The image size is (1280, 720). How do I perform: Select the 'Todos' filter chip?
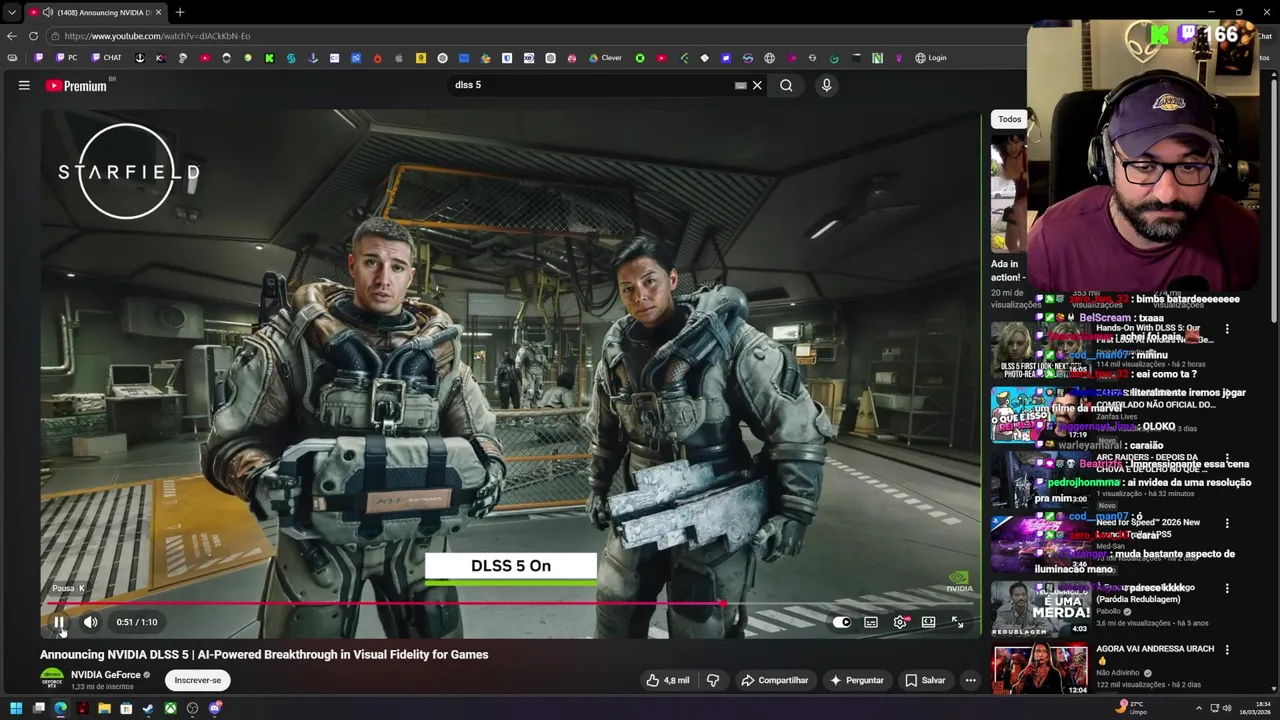pos(1010,119)
